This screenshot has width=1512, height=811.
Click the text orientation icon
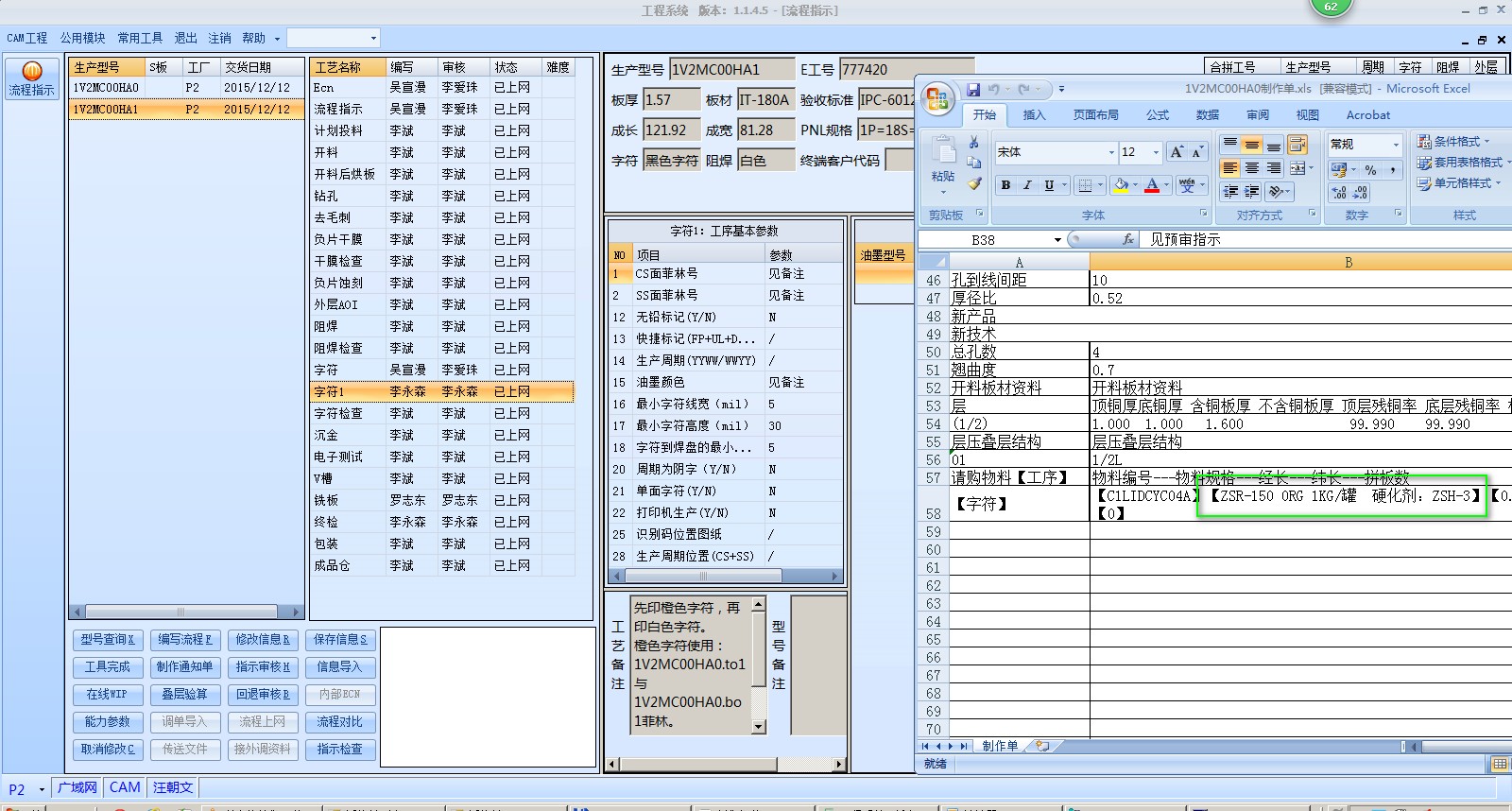1276,191
